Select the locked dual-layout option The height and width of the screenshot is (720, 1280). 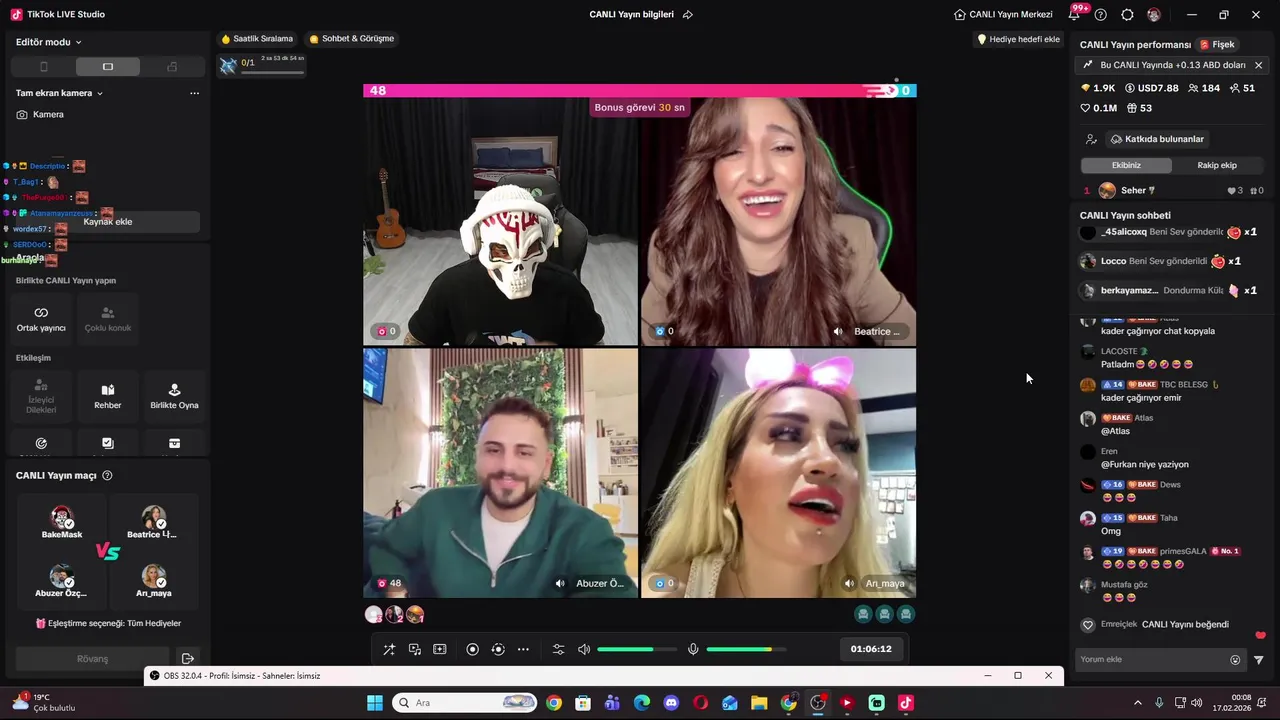172,67
